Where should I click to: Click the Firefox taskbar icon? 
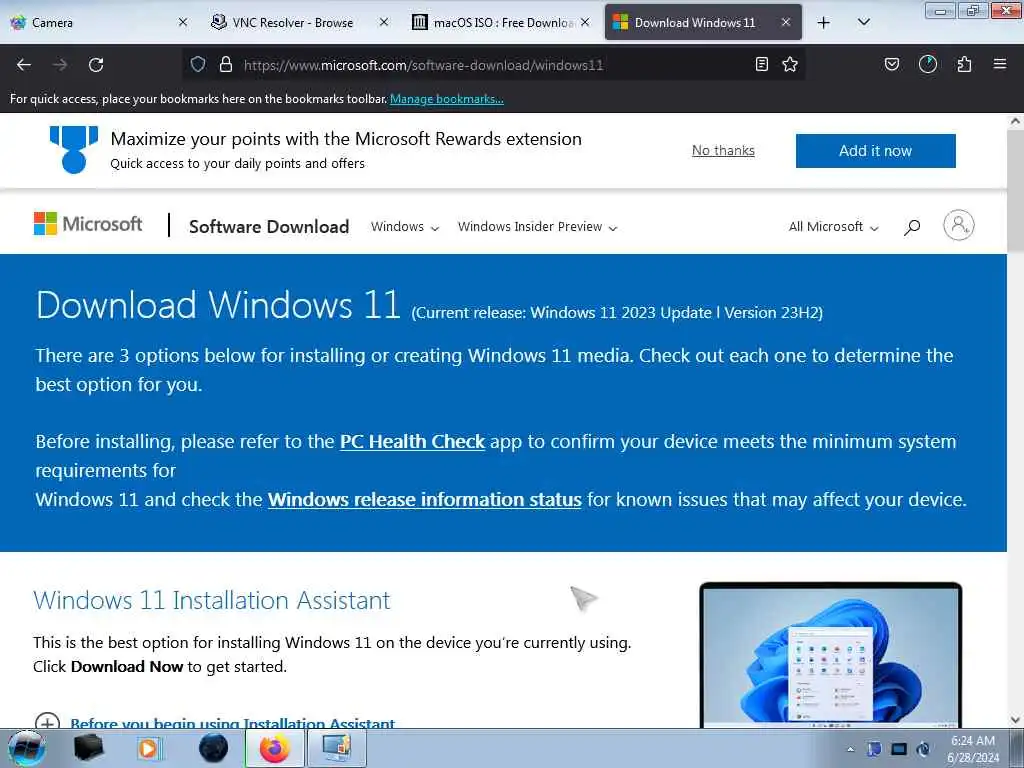274,748
